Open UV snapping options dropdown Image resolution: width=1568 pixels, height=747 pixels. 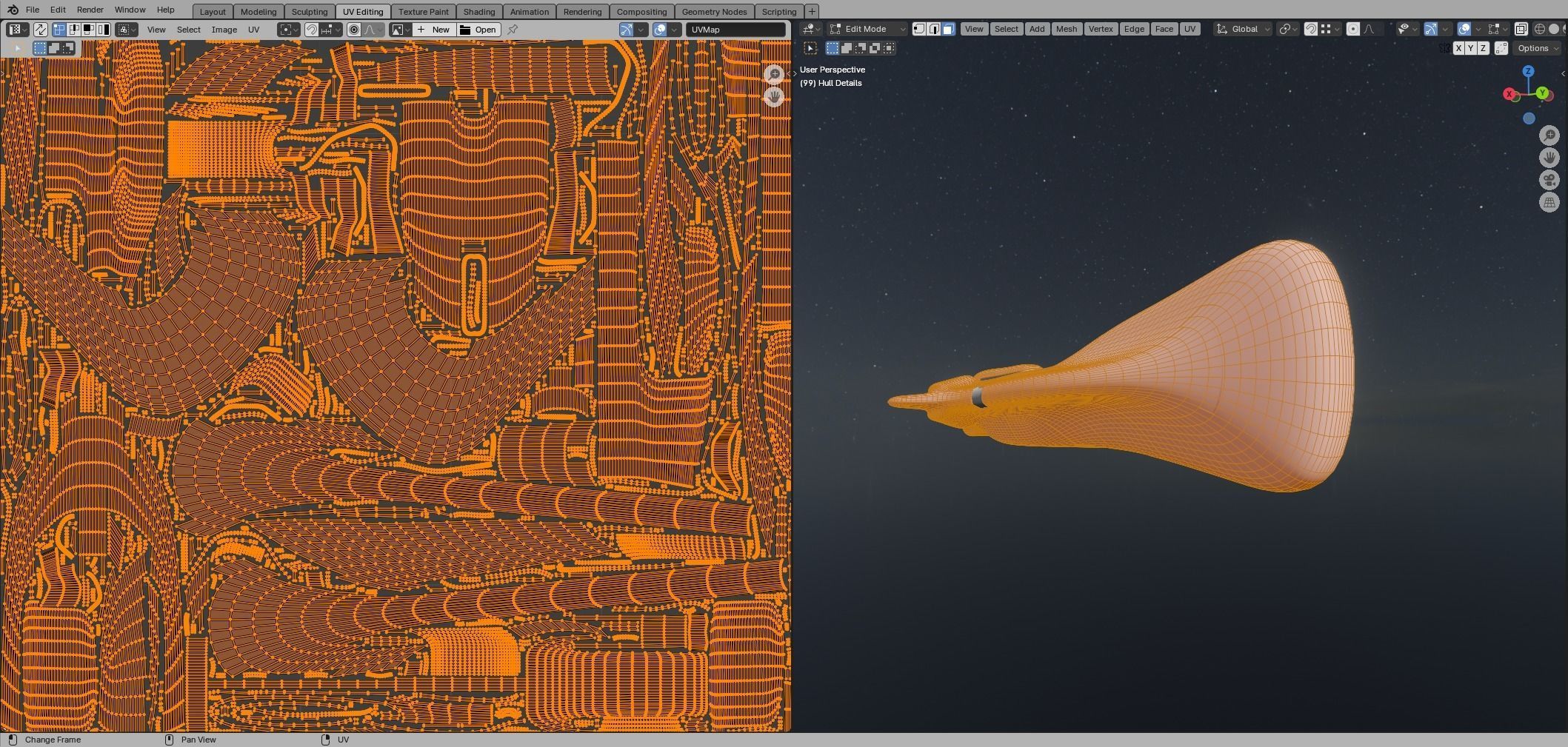point(330,30)
